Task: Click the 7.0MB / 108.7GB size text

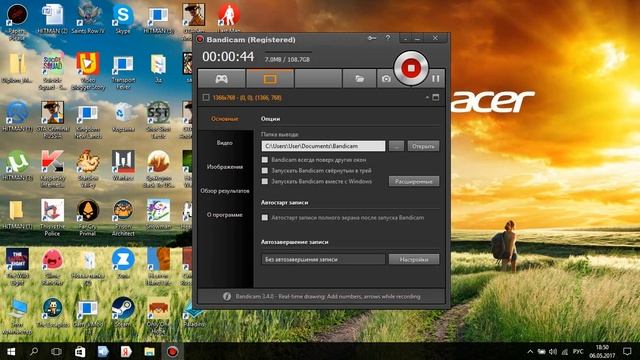Action: [287, 60]
